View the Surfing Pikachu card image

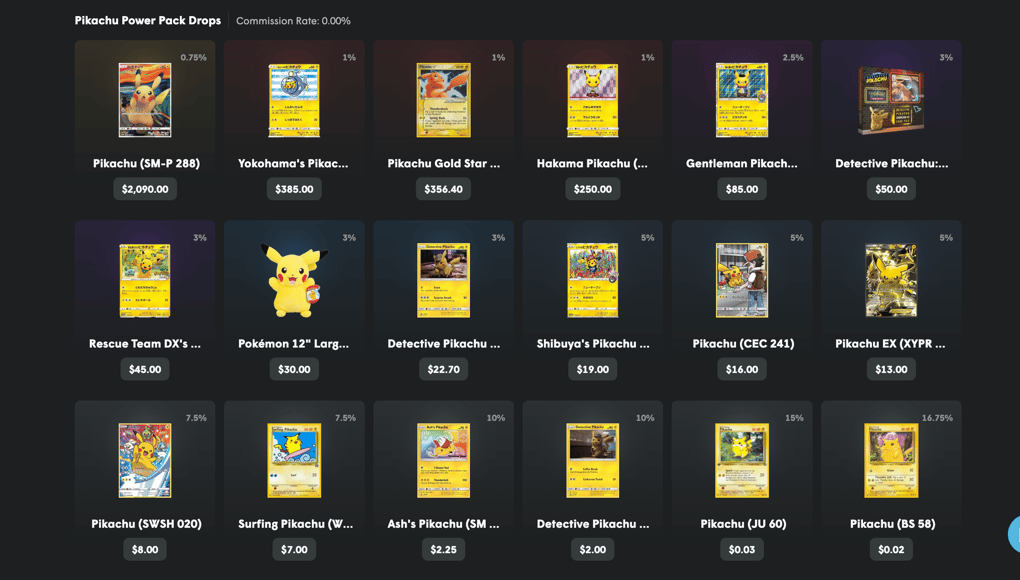pyautogui.click(x=294, y=460)
